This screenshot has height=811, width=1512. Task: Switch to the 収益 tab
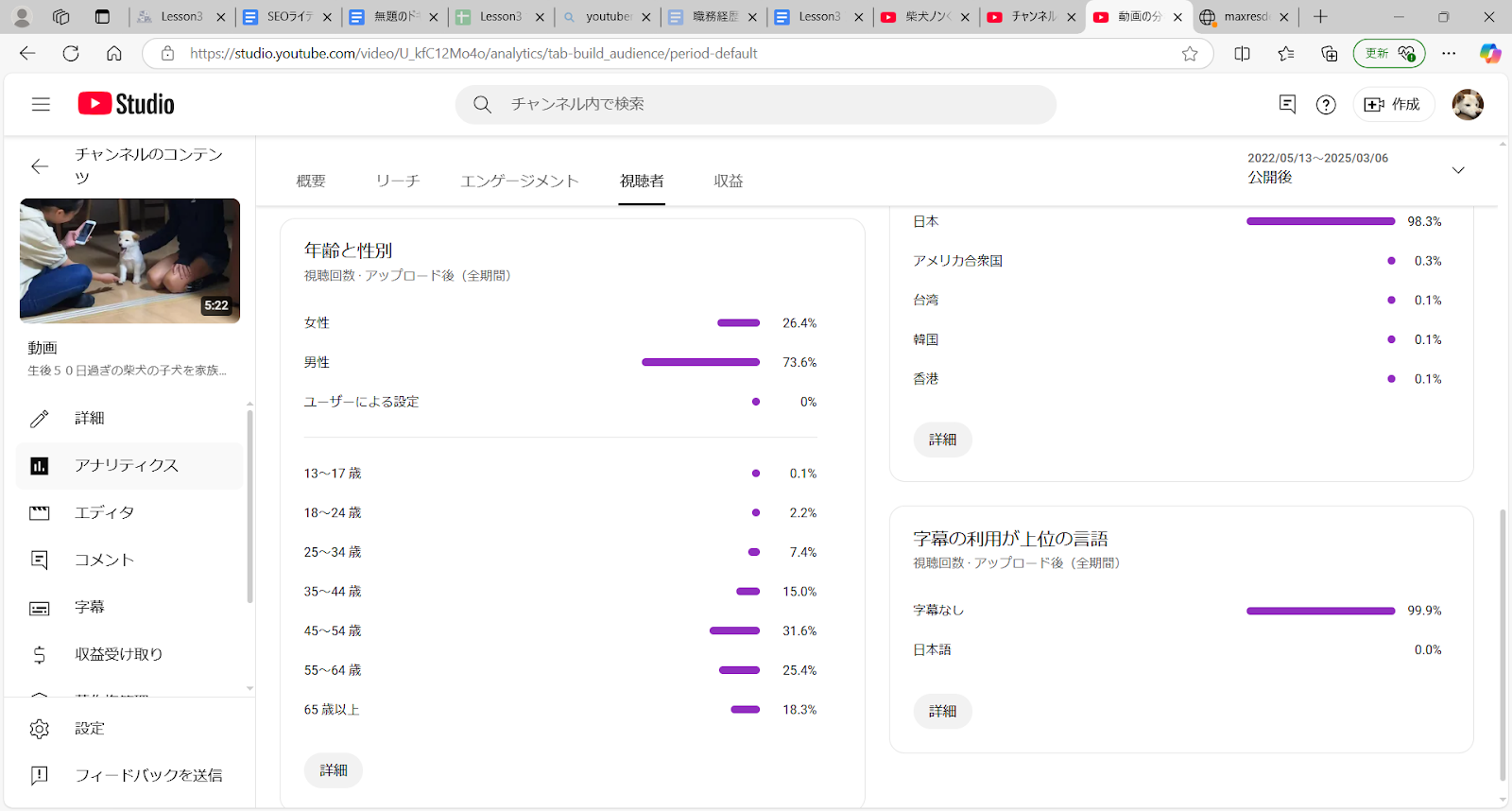[x=729, y=181]
